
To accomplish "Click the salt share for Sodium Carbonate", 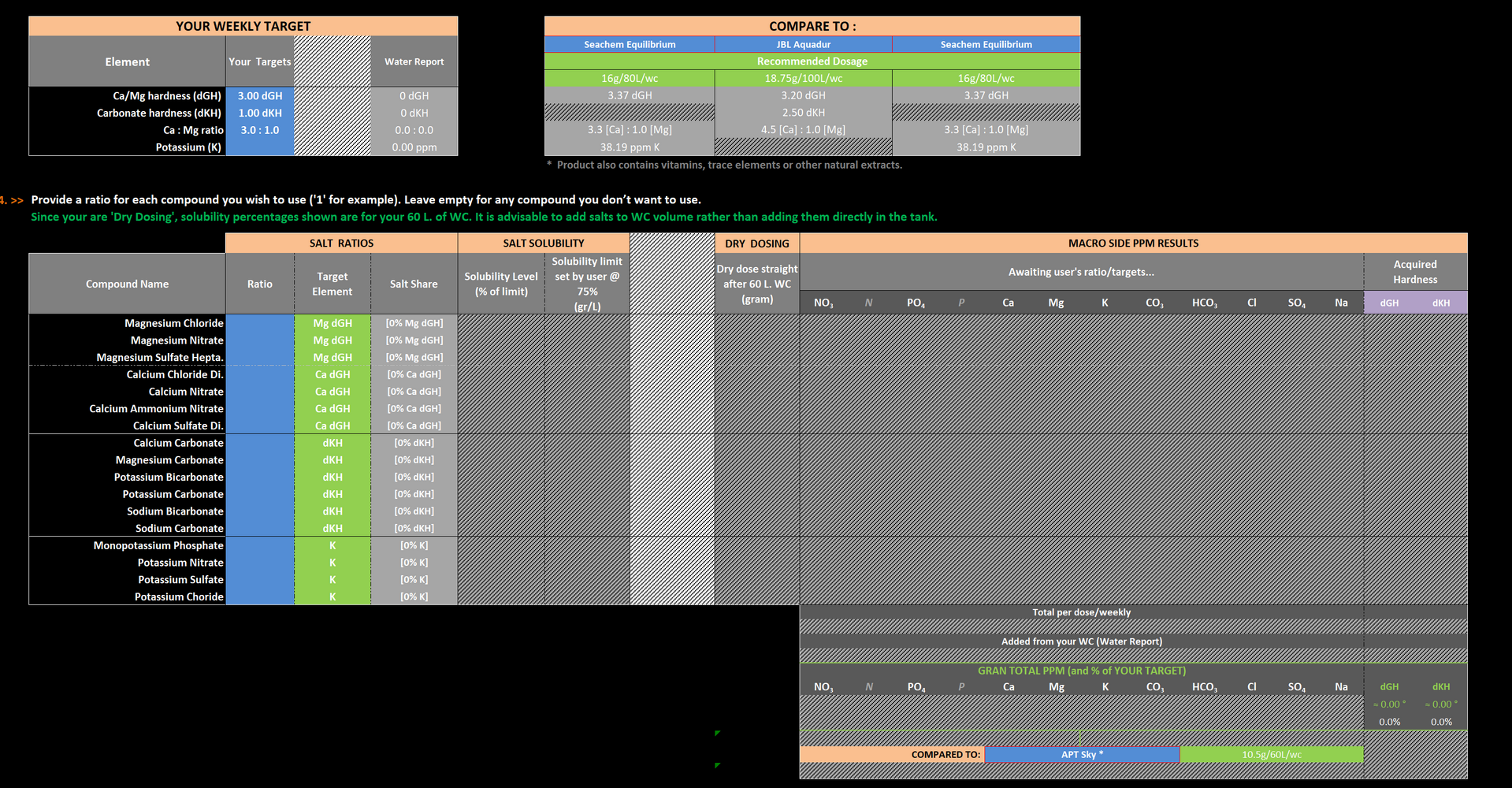I will 414,528.
